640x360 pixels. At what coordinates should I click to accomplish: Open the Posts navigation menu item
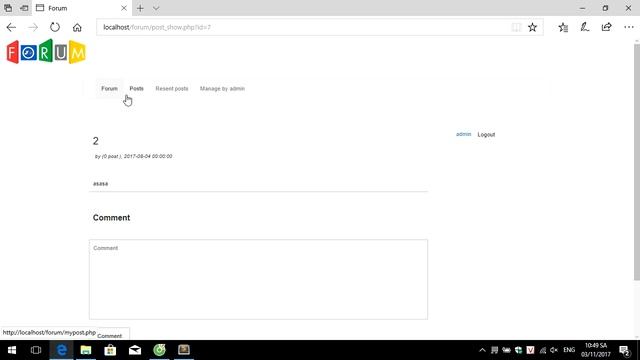136,89
